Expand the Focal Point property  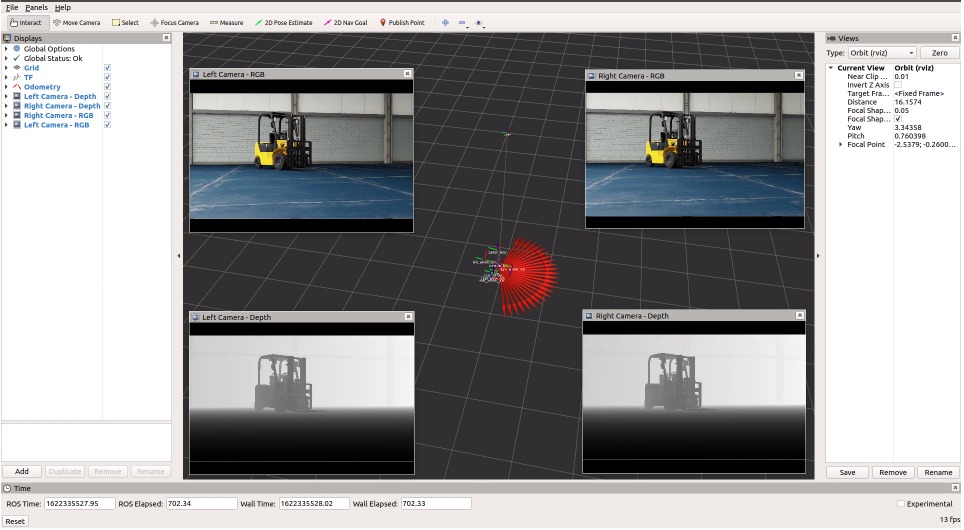click(x=840, y=145)
